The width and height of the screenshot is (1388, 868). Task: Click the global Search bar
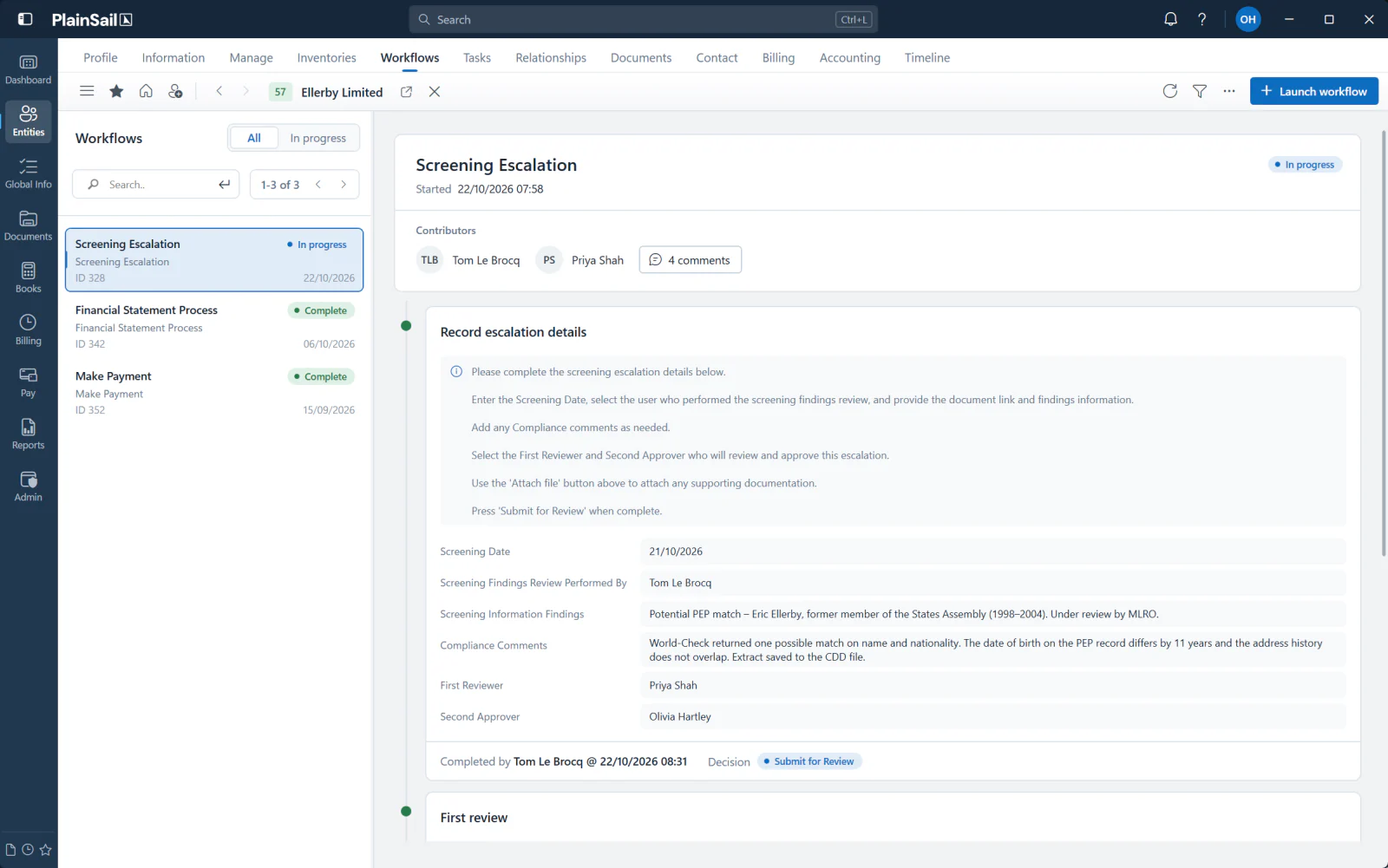coord(643,19)
